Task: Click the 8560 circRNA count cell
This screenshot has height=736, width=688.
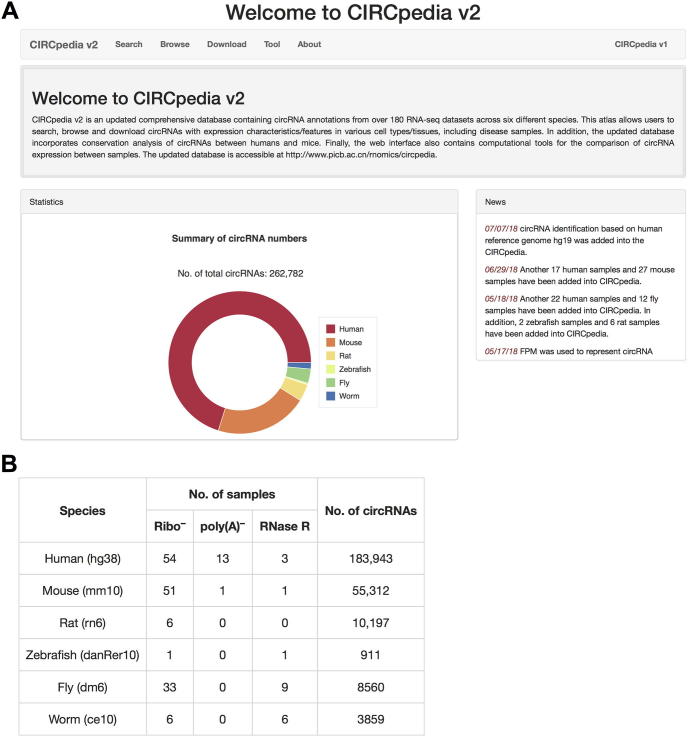Action: click(371, 687)
